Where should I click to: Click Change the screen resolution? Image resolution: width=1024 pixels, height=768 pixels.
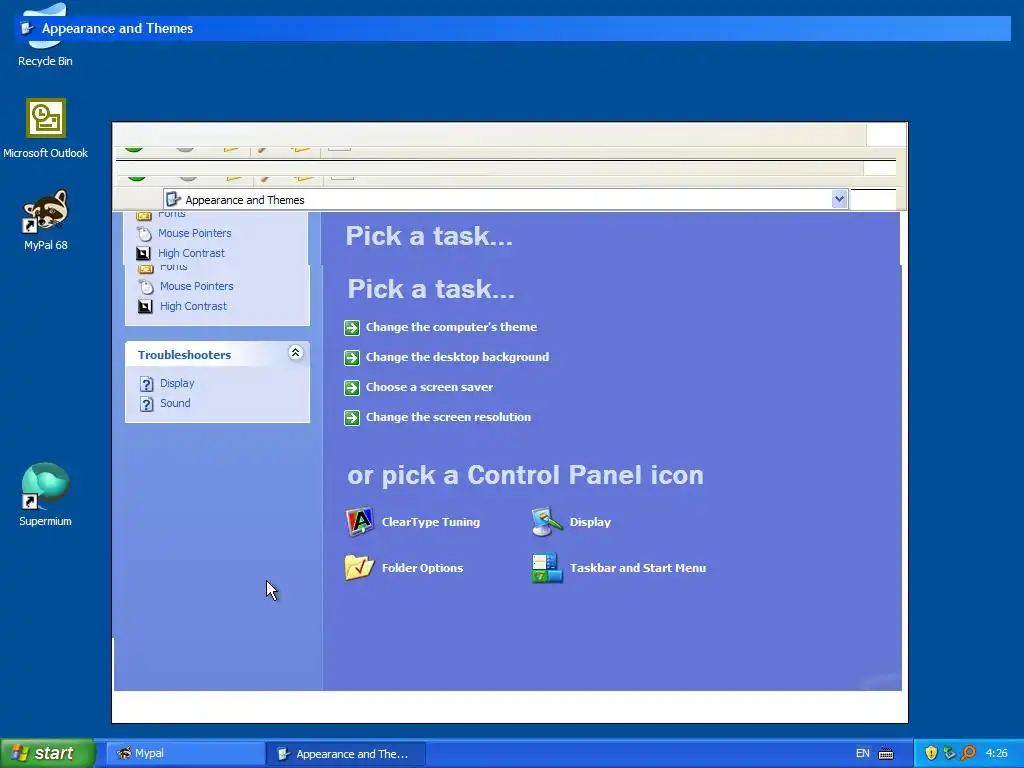tap(438, 417)
